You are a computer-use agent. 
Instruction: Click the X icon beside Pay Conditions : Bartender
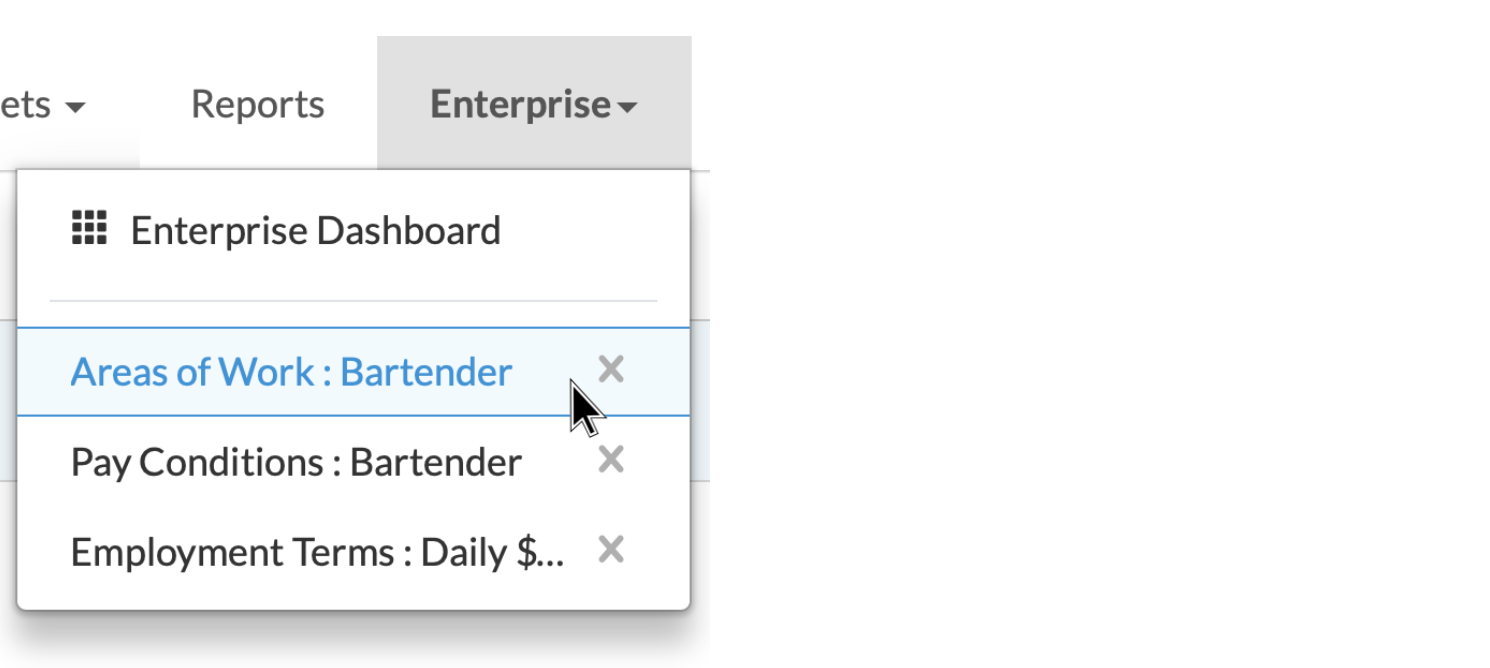click(x=610, y=459)
